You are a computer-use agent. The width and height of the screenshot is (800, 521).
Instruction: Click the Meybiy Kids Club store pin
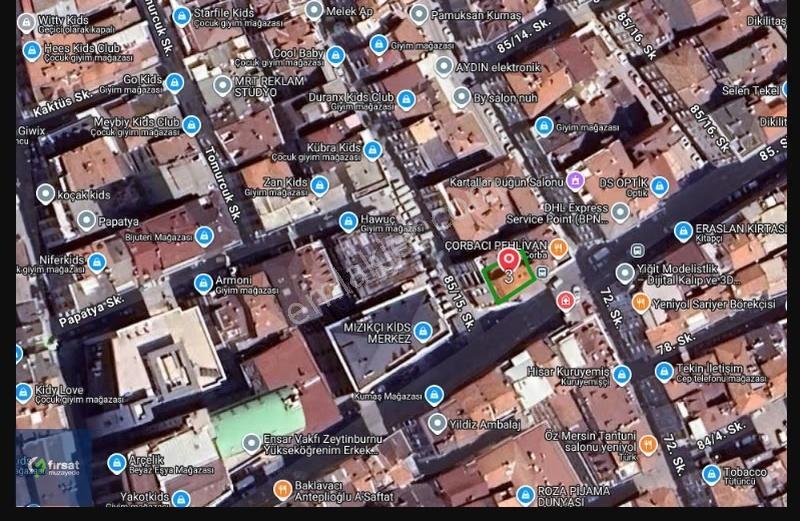191,125
